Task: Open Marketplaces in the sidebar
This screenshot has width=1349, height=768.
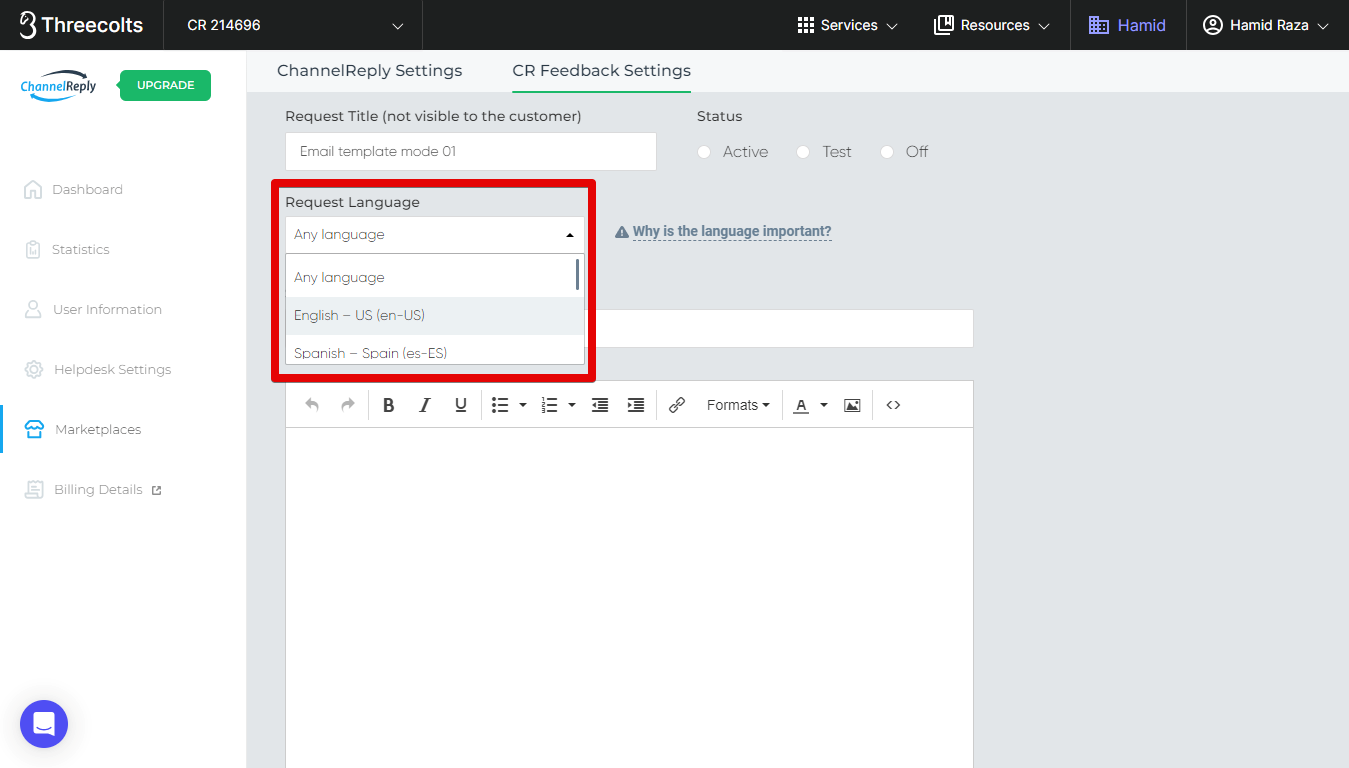Action: coord(98,430)
